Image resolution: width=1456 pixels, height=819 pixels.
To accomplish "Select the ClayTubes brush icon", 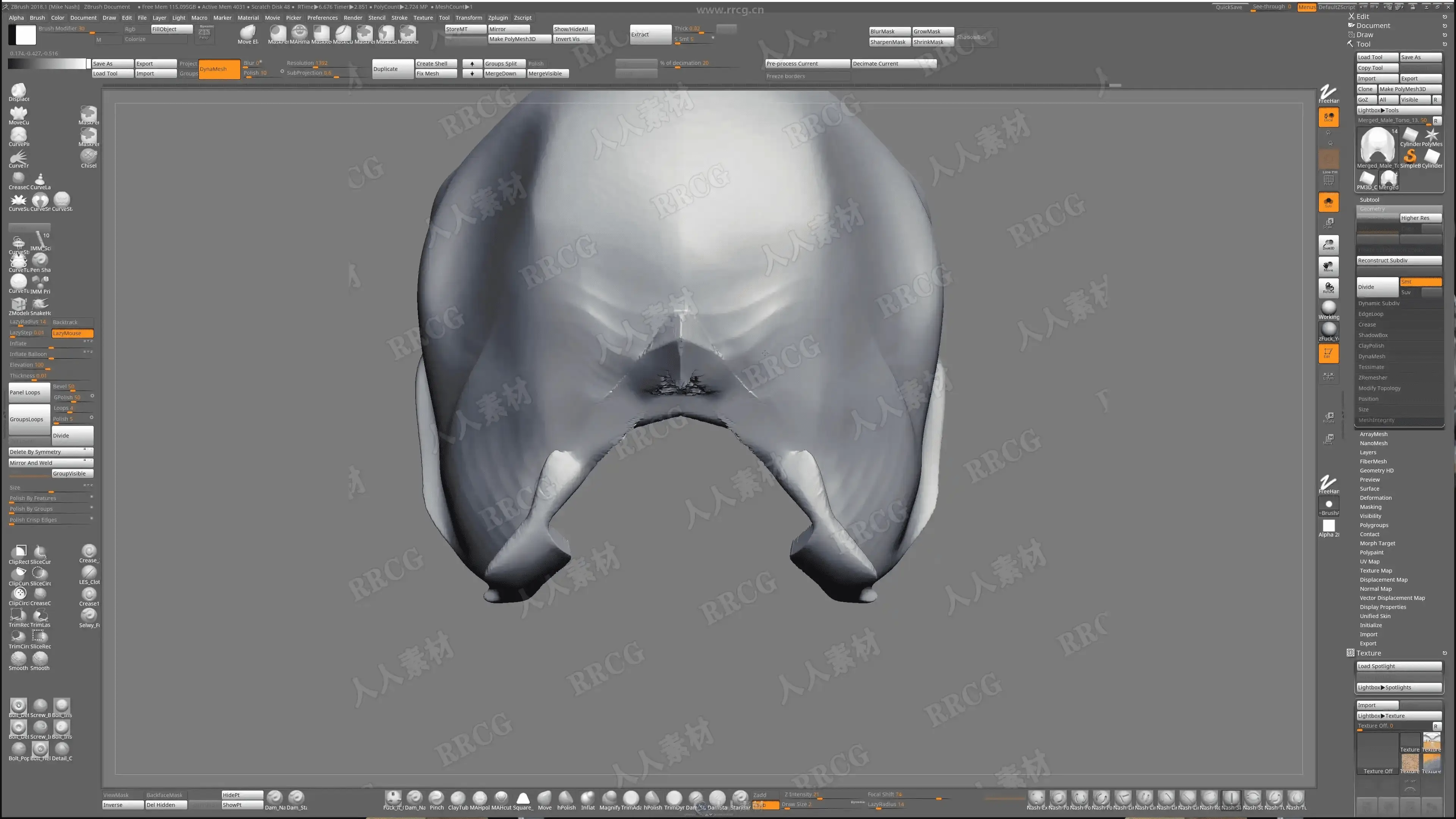I will coord(458,798).
